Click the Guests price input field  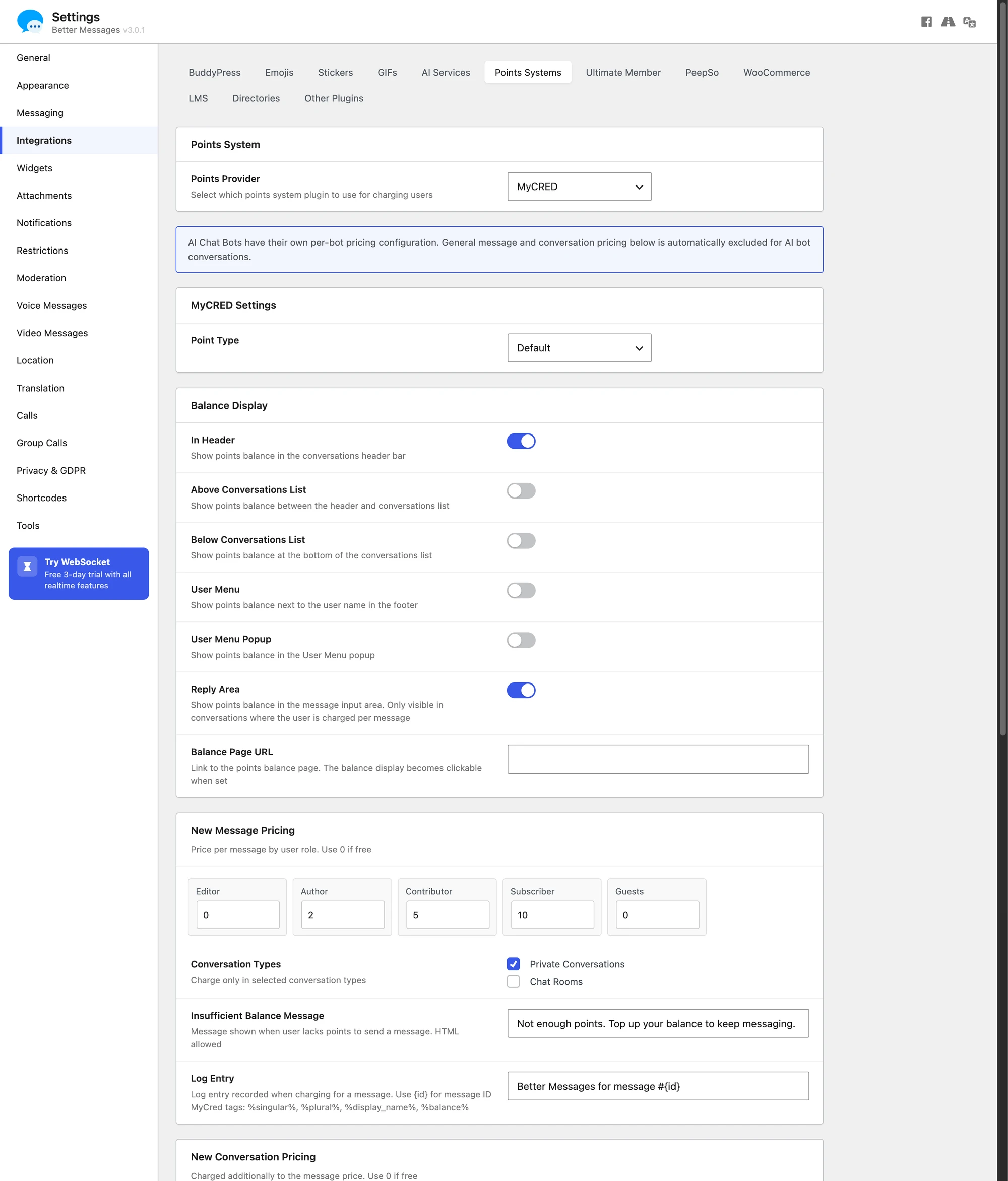point(657,915)
